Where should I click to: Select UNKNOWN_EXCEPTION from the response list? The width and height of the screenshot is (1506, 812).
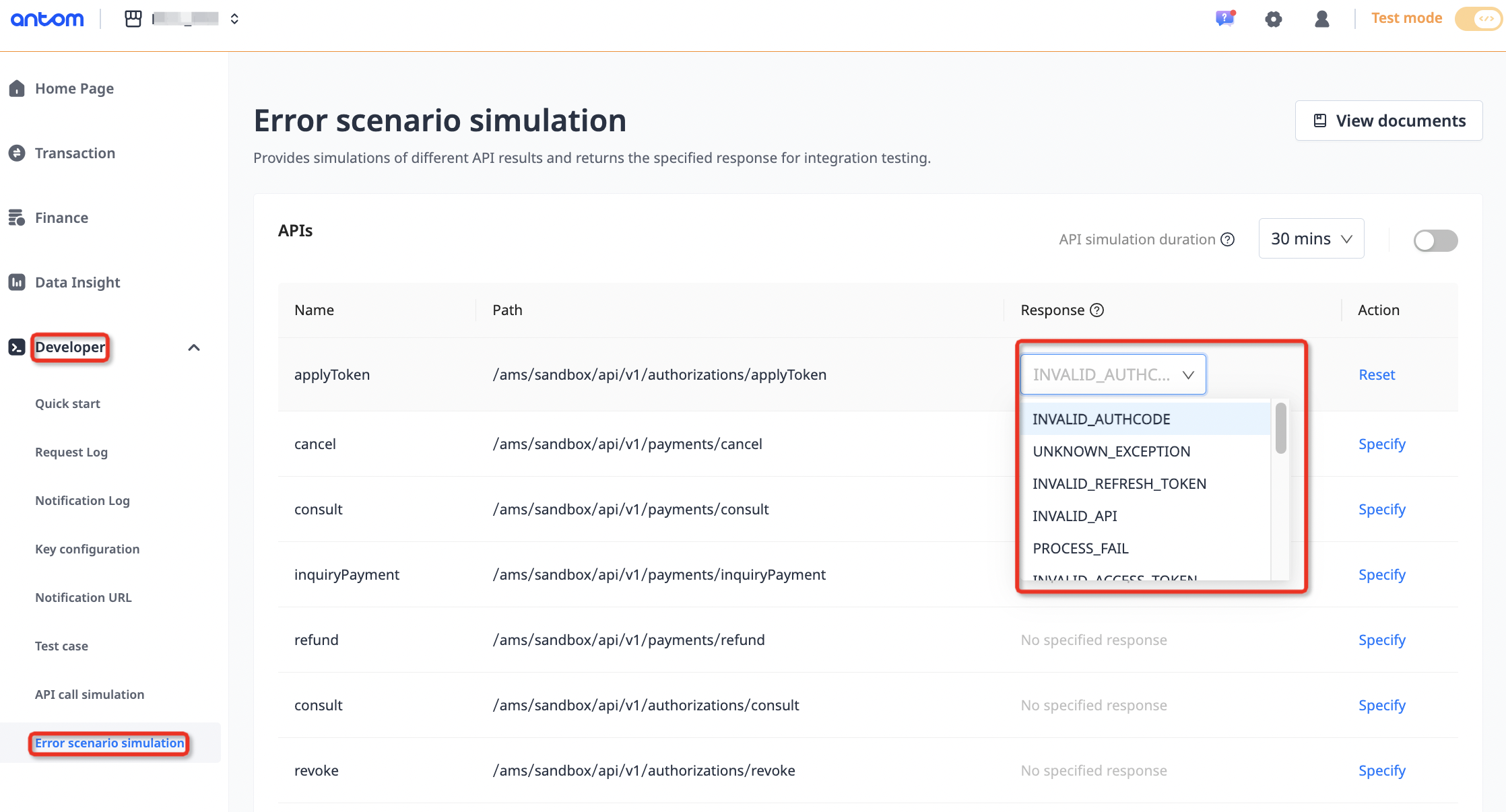(1111, 451)
